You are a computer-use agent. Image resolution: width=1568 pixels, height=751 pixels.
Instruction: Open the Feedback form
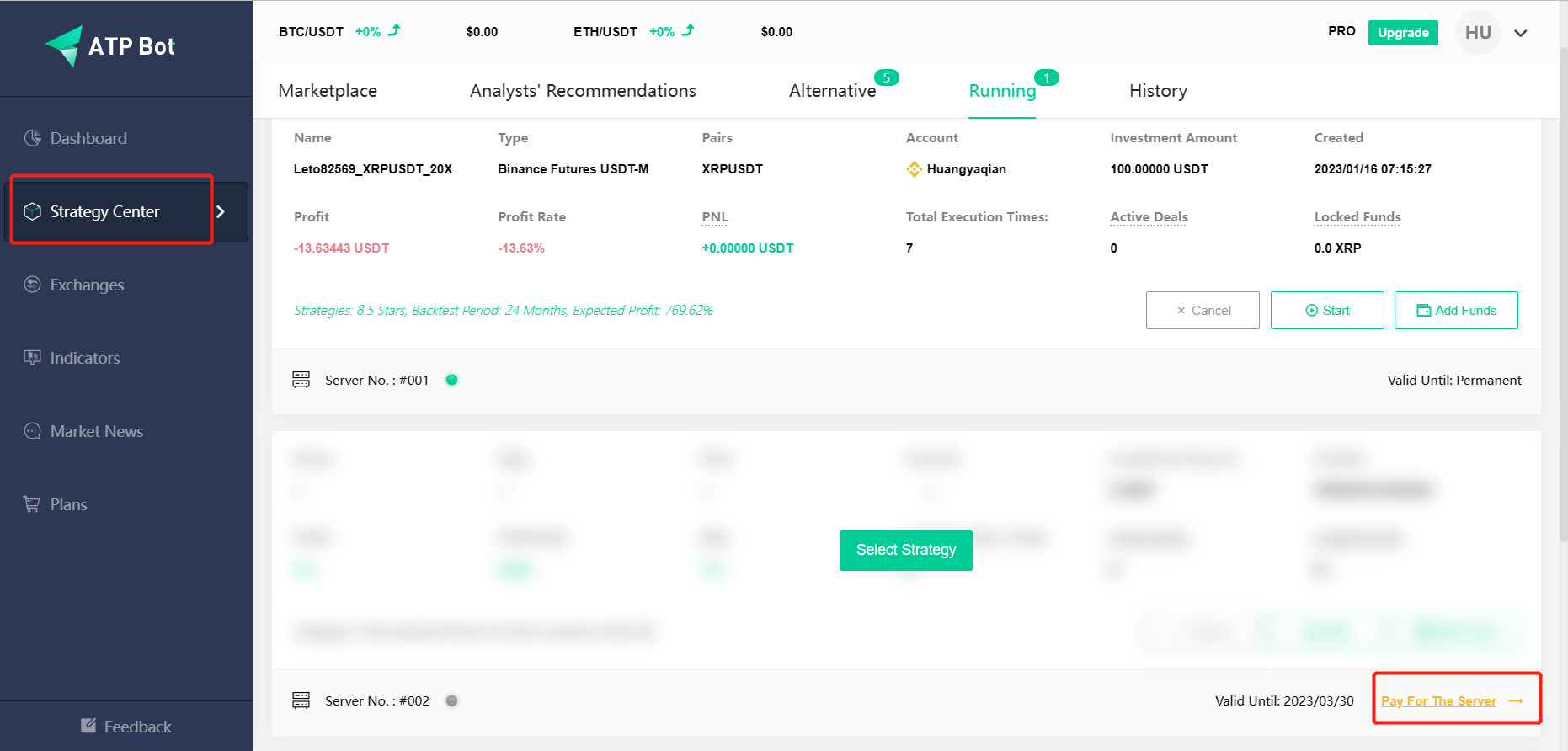[x=137, y=727]
